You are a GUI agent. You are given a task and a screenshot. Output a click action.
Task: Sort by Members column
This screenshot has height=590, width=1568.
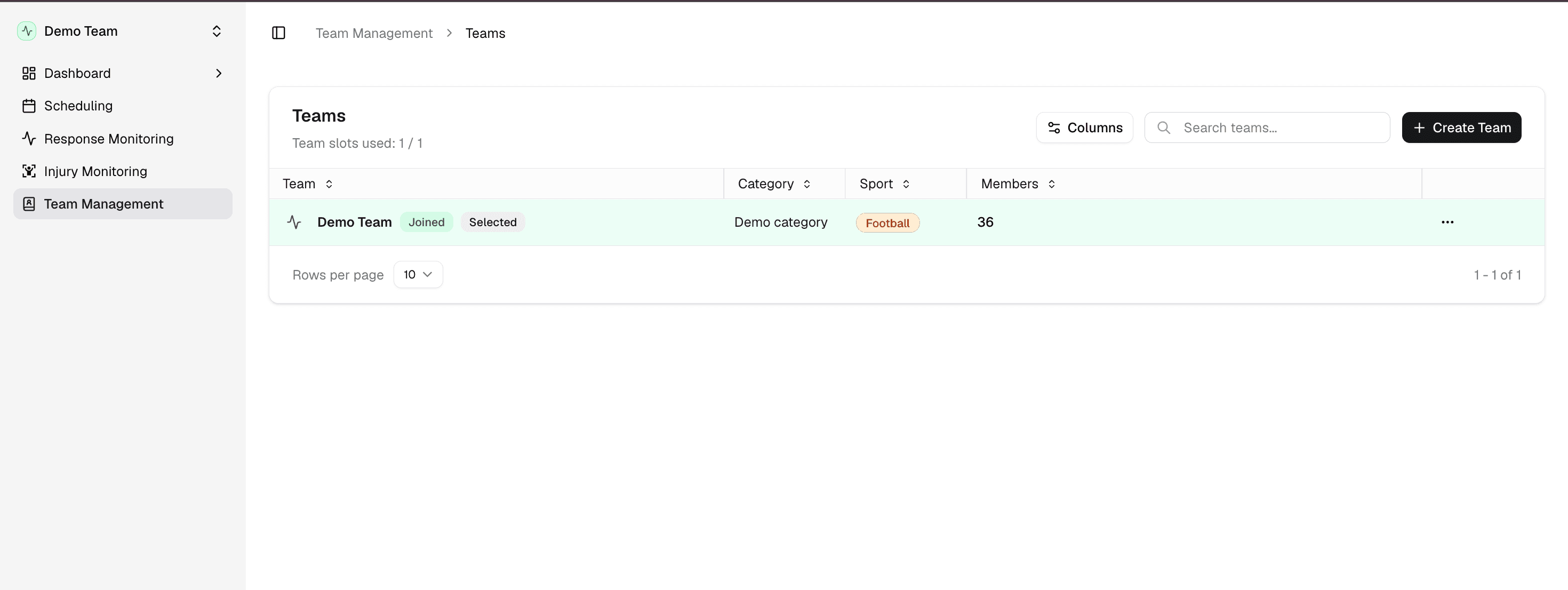coord(1018,184)
